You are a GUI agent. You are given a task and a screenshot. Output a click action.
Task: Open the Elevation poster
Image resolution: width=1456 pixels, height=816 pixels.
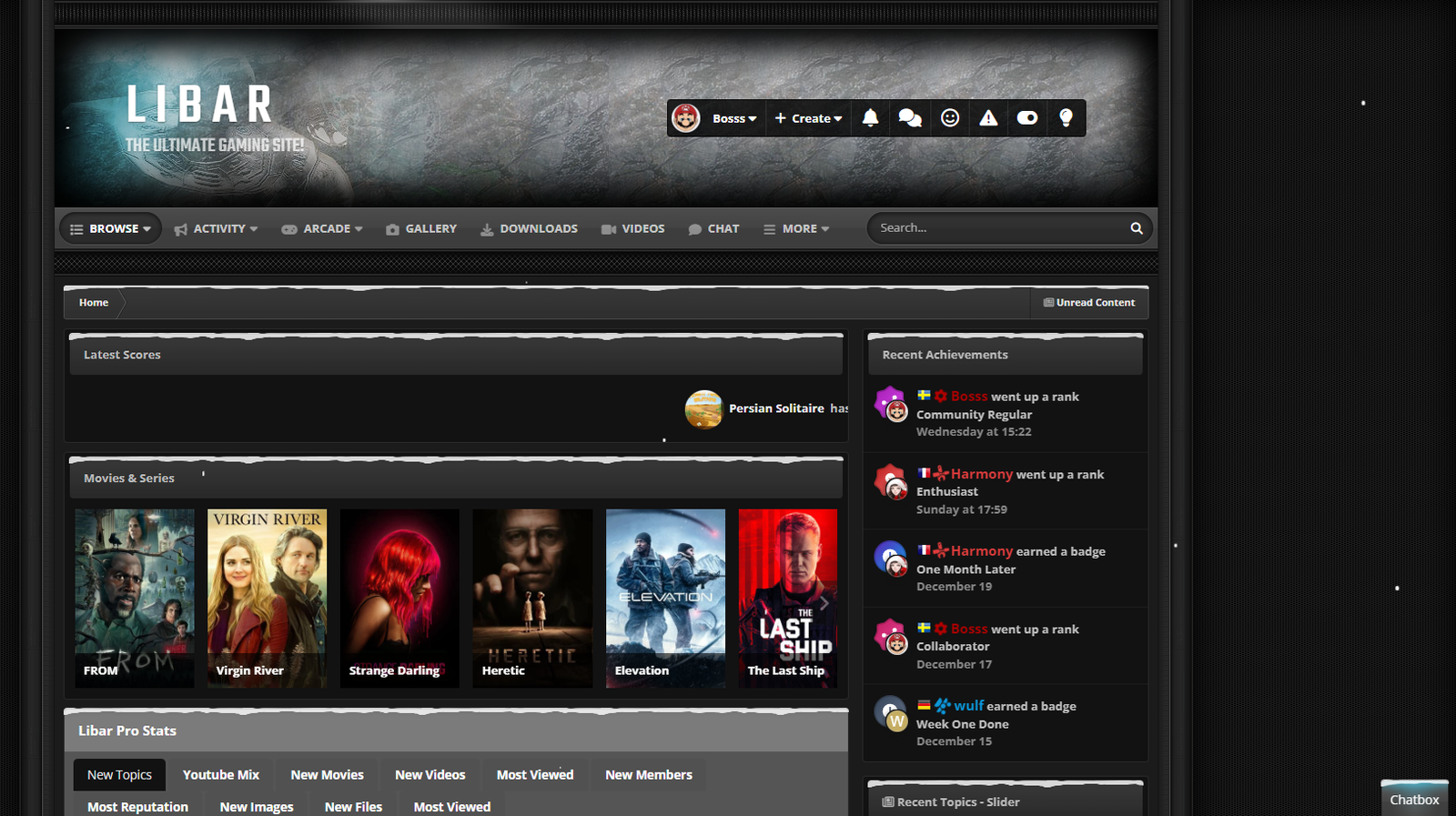pos(666,598)
